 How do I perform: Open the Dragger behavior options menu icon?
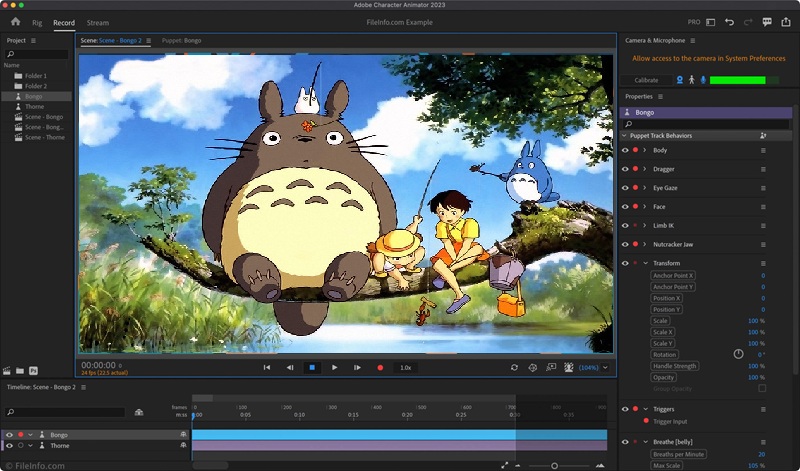coord(763,169)
